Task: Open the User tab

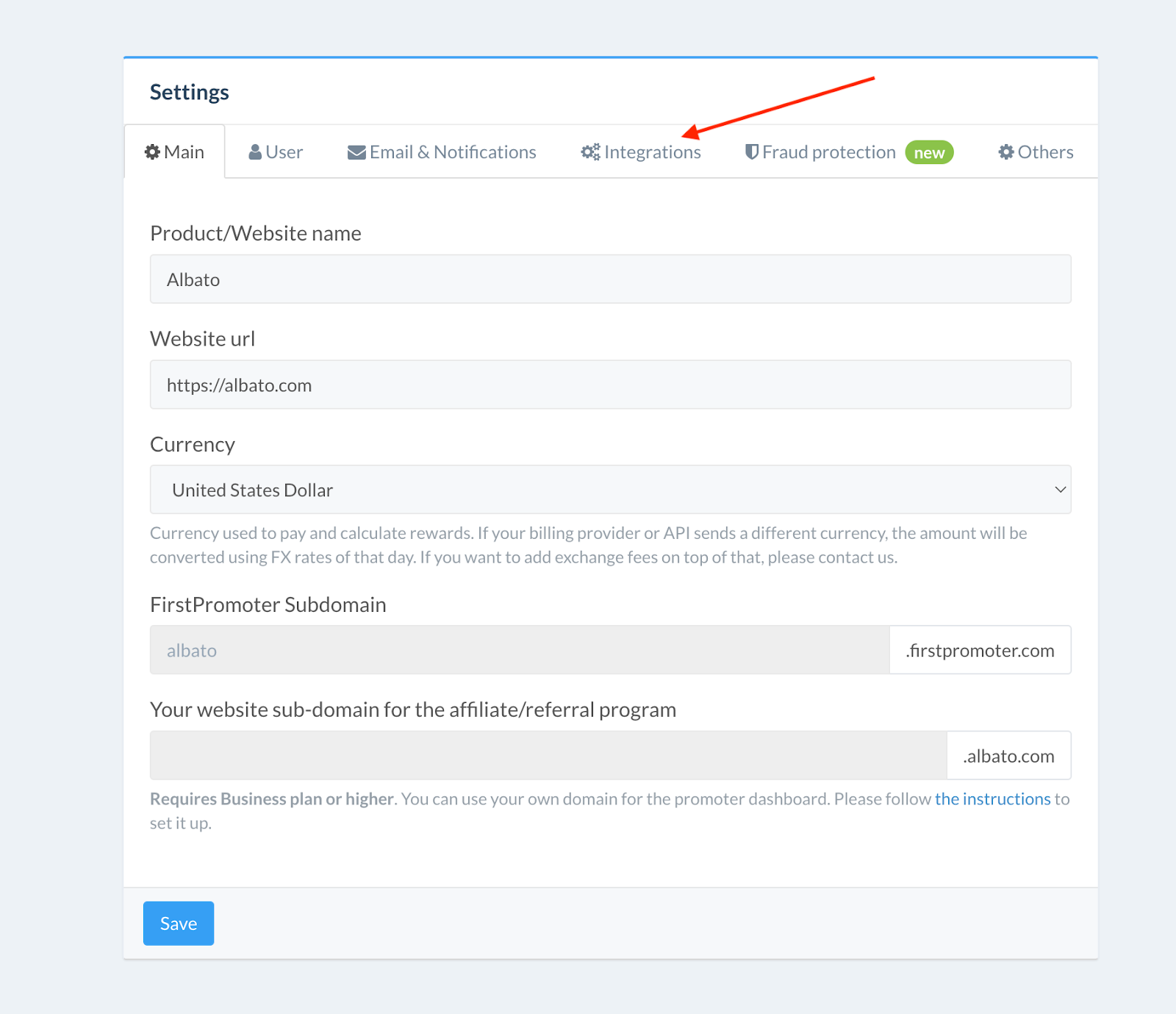Action: point(276,152)
